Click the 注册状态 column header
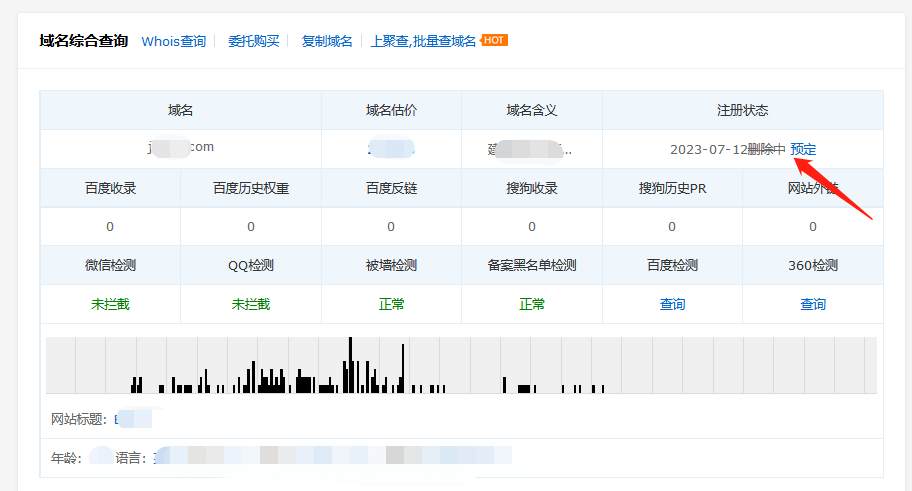Image resolution: width=912 pixels, height=491 pixels. pos(743,111)
